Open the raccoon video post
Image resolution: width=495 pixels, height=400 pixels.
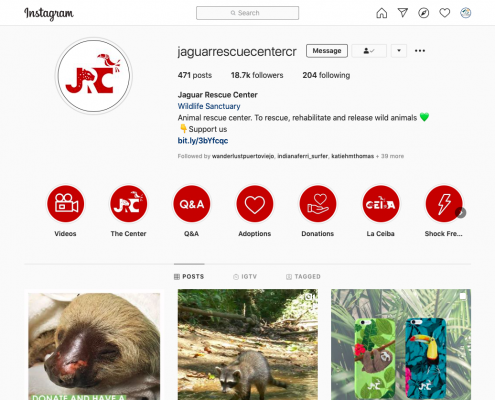click(x=248, y=345)
